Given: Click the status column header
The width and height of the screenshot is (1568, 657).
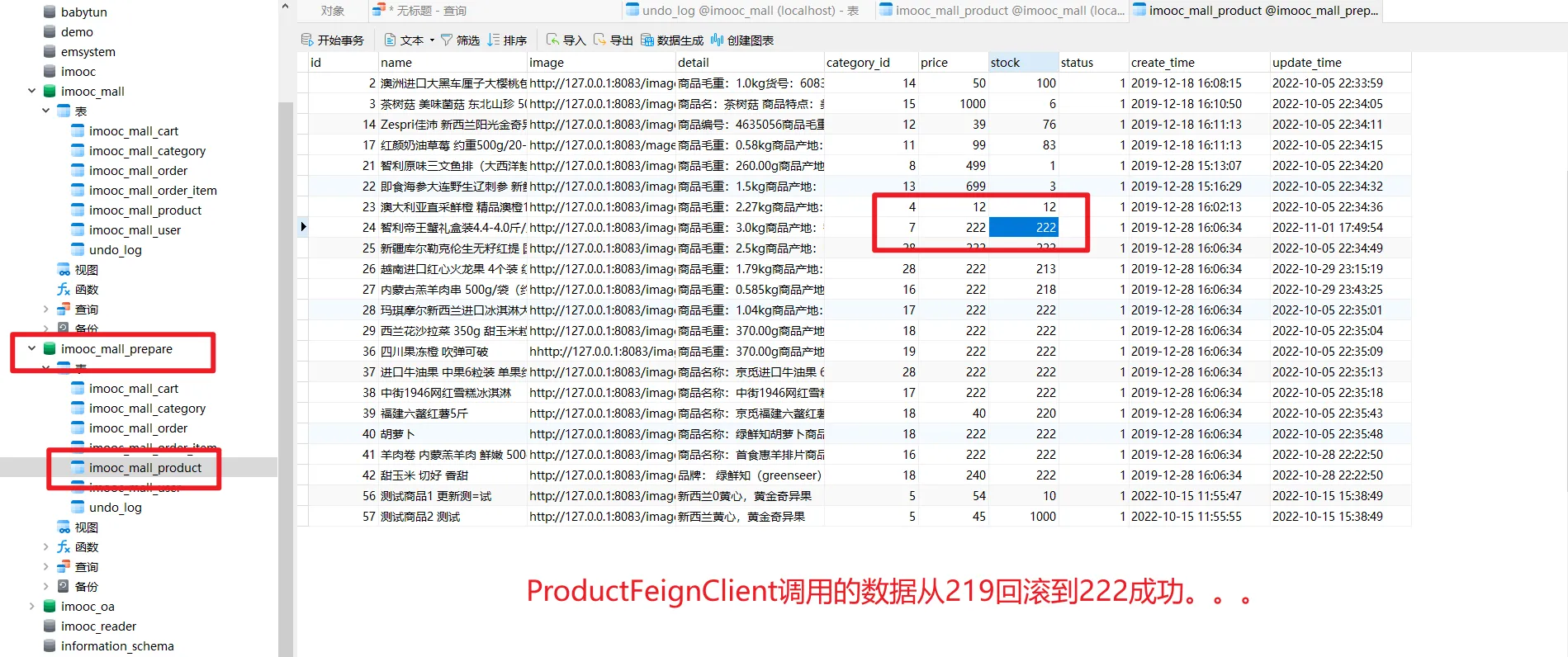Looking at the screenshot, I should [1094, 62].
